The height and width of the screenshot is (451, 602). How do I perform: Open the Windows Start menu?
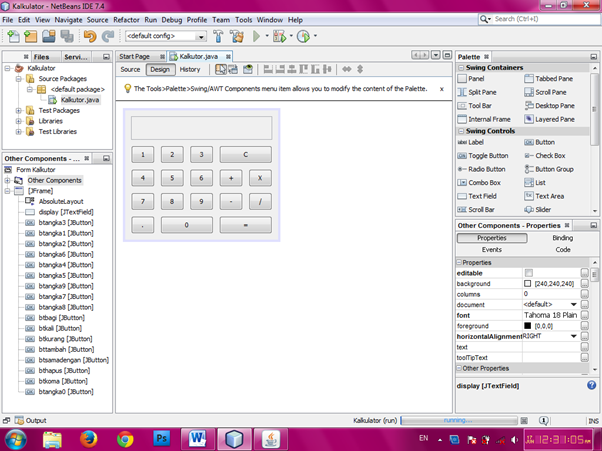15,439
